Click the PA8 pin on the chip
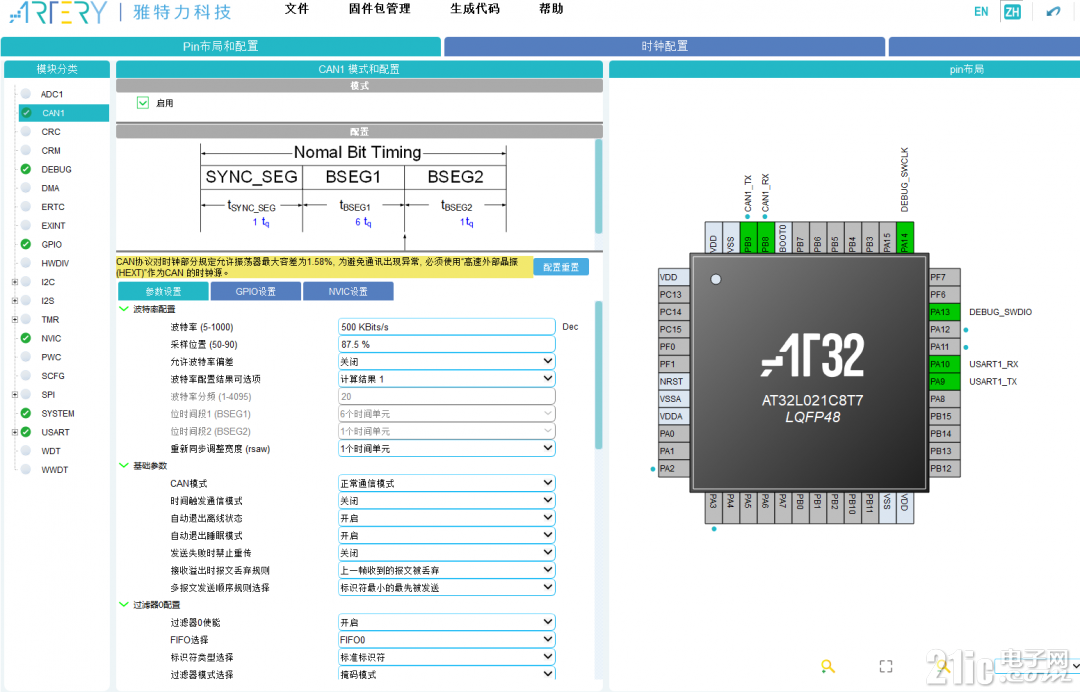 (x=944, y=399)
